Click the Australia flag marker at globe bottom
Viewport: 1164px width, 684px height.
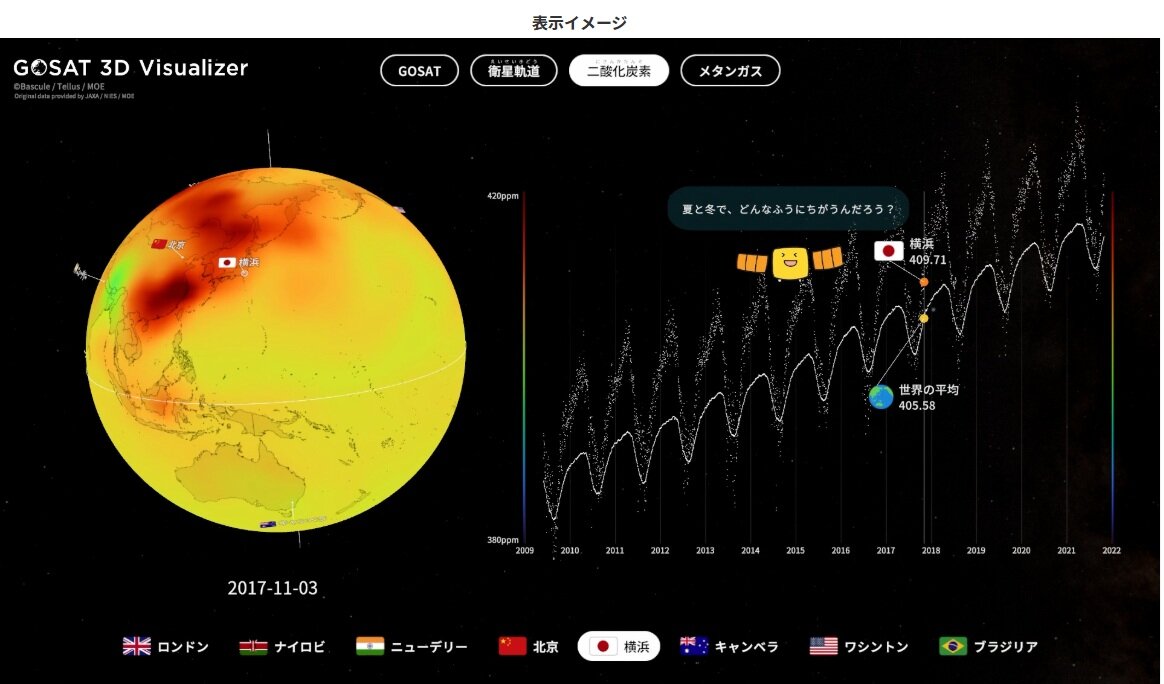268,524
